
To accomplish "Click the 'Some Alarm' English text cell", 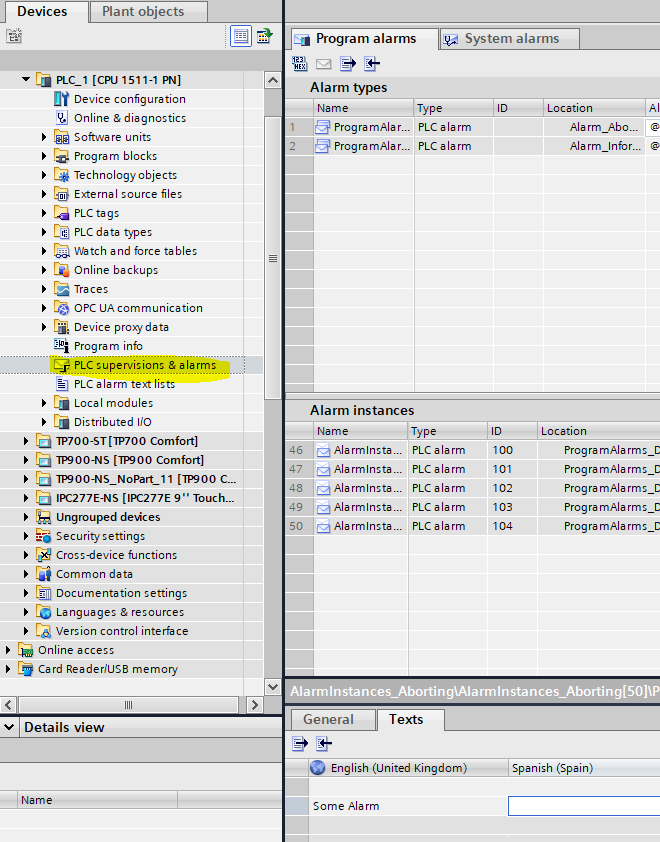I will coord(408,806).
